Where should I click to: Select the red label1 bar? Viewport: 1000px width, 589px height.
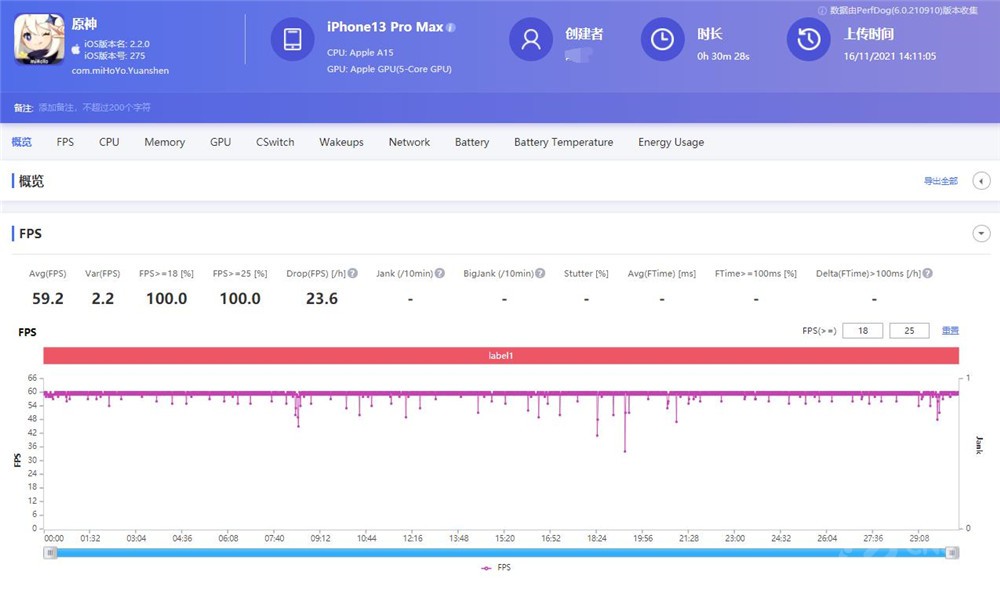click(501, 356)
